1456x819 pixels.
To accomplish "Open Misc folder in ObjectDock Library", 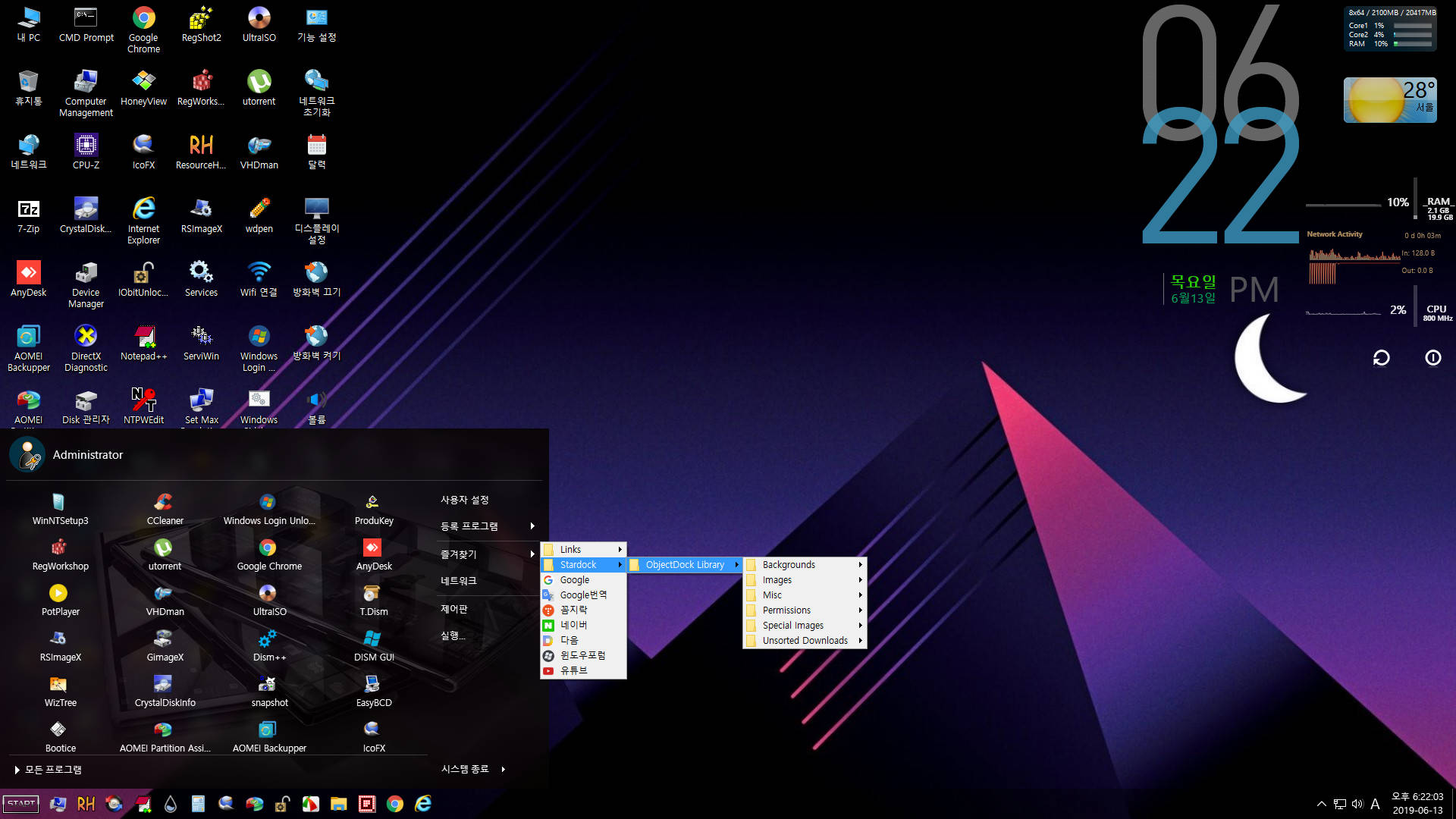I will point(805,595).
